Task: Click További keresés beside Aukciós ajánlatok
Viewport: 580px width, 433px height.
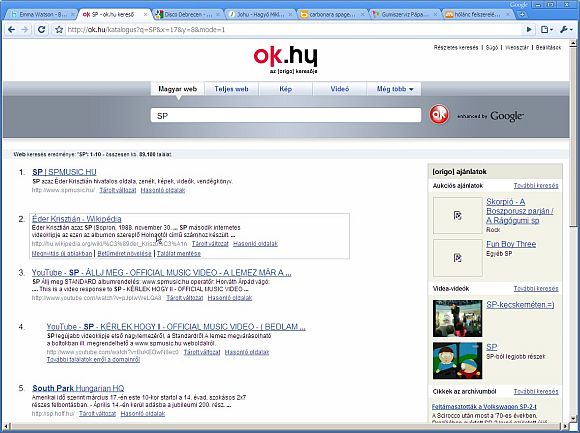Action: [536, 186]
